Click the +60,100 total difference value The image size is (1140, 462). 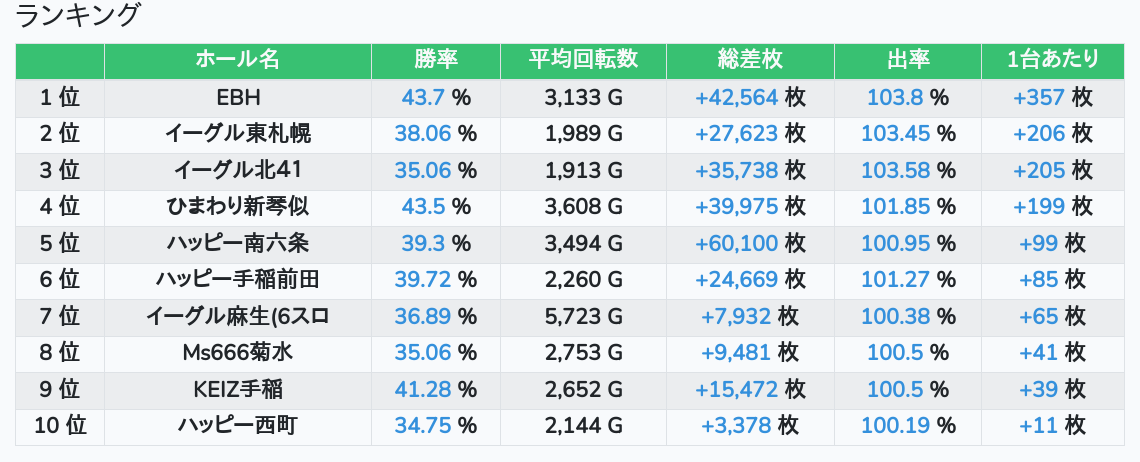736,244
